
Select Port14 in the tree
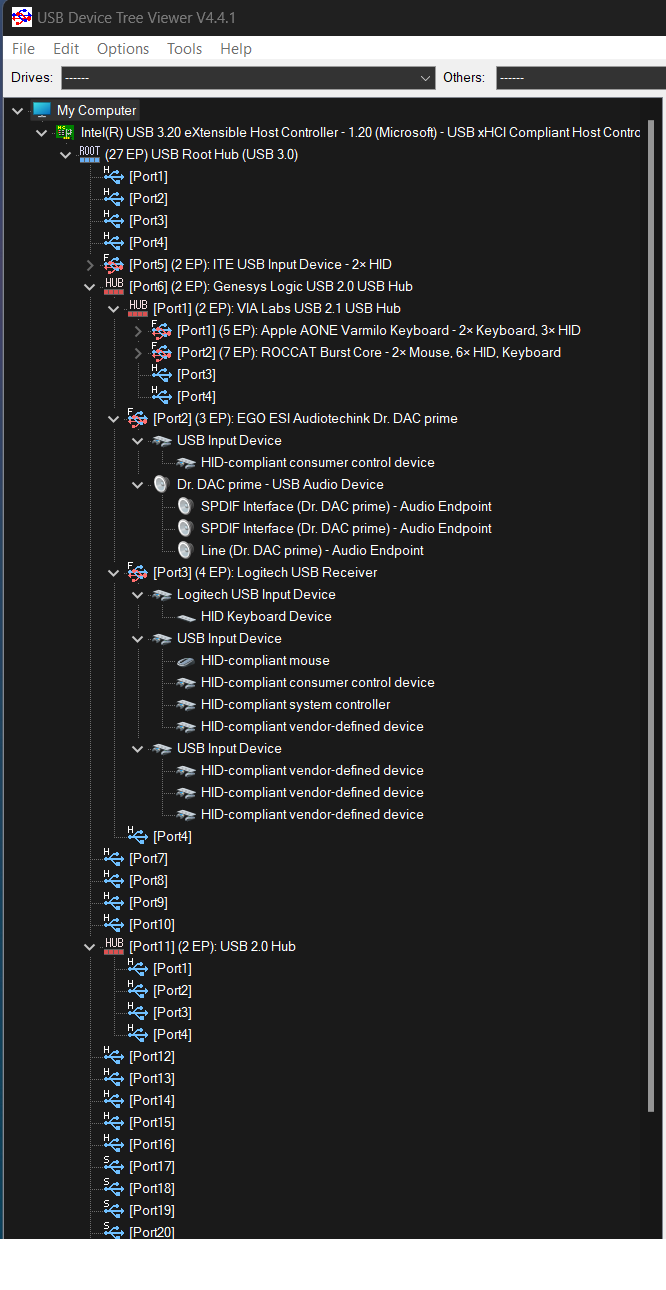[152, 1100]
